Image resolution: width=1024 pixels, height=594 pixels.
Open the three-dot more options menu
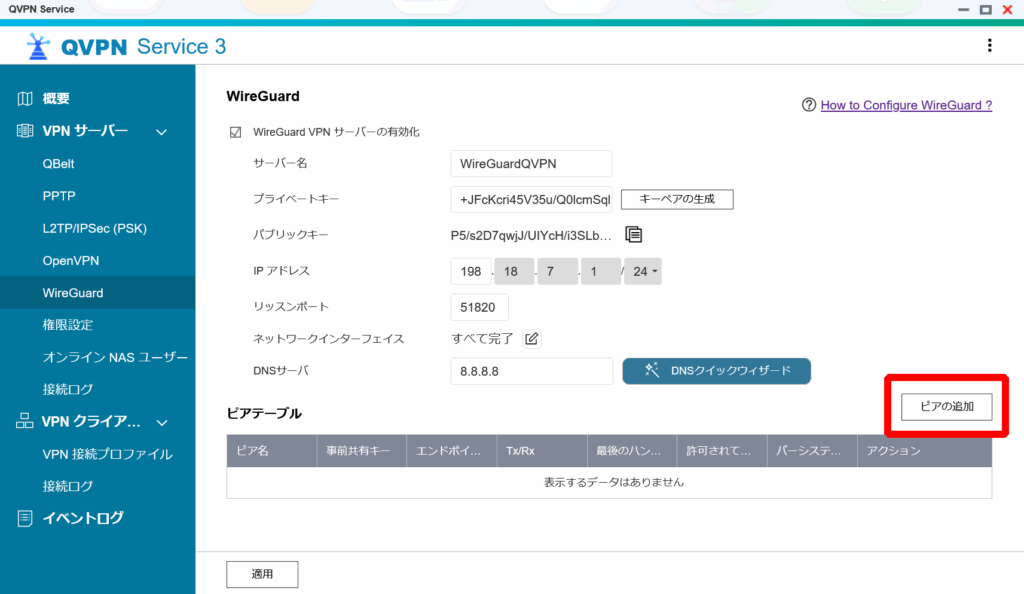click(989, 46)
